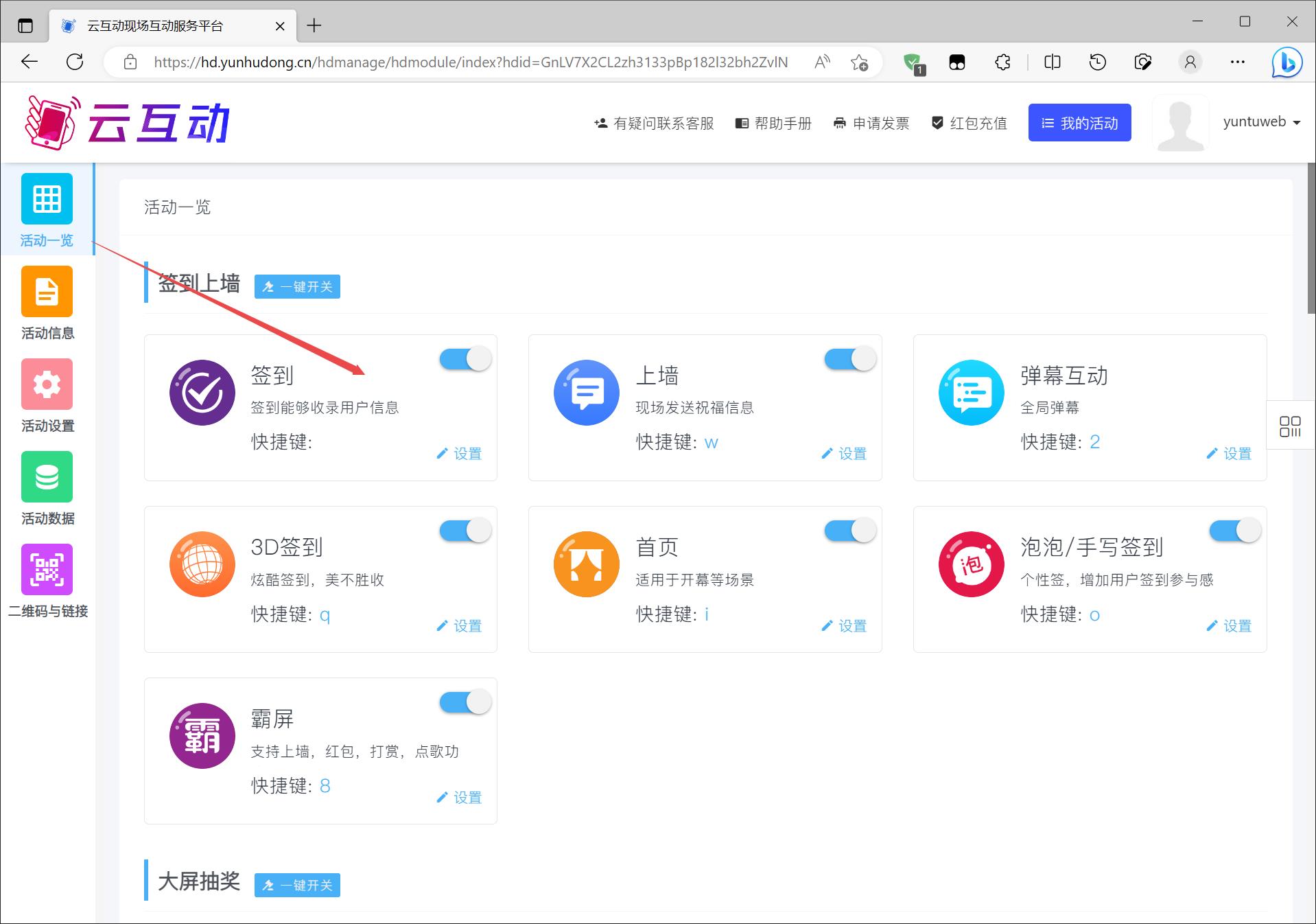Open 设置 link for 弹幕互动
Screen dimensions: 1316x924
[1229, 454]
